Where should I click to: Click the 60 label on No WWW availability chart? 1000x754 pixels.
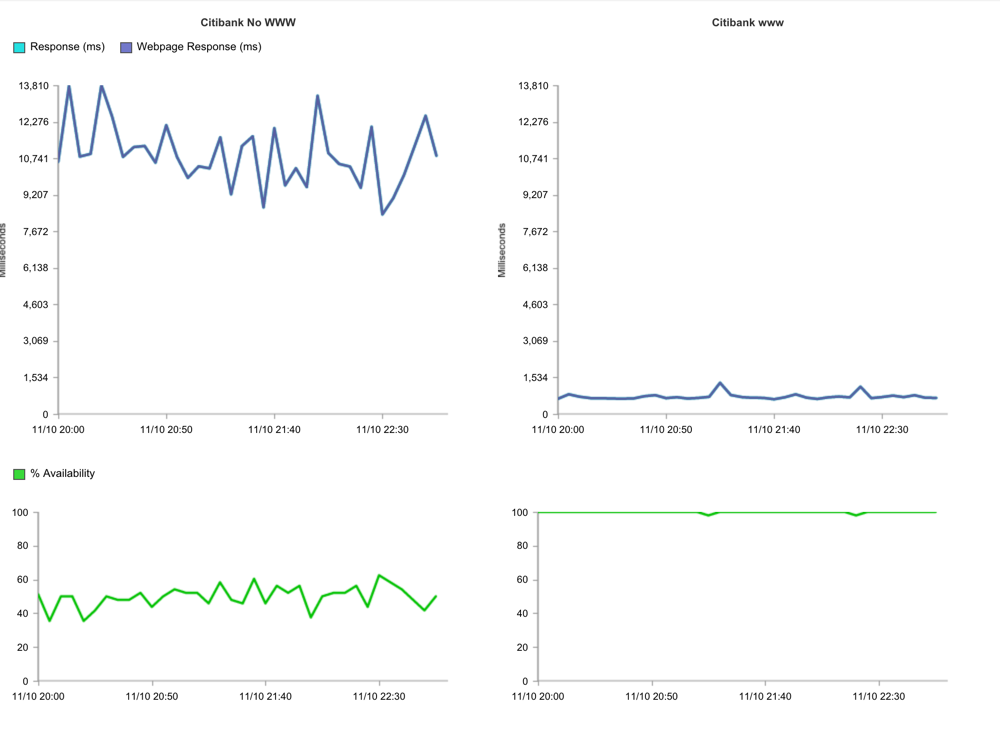[23, 580]
